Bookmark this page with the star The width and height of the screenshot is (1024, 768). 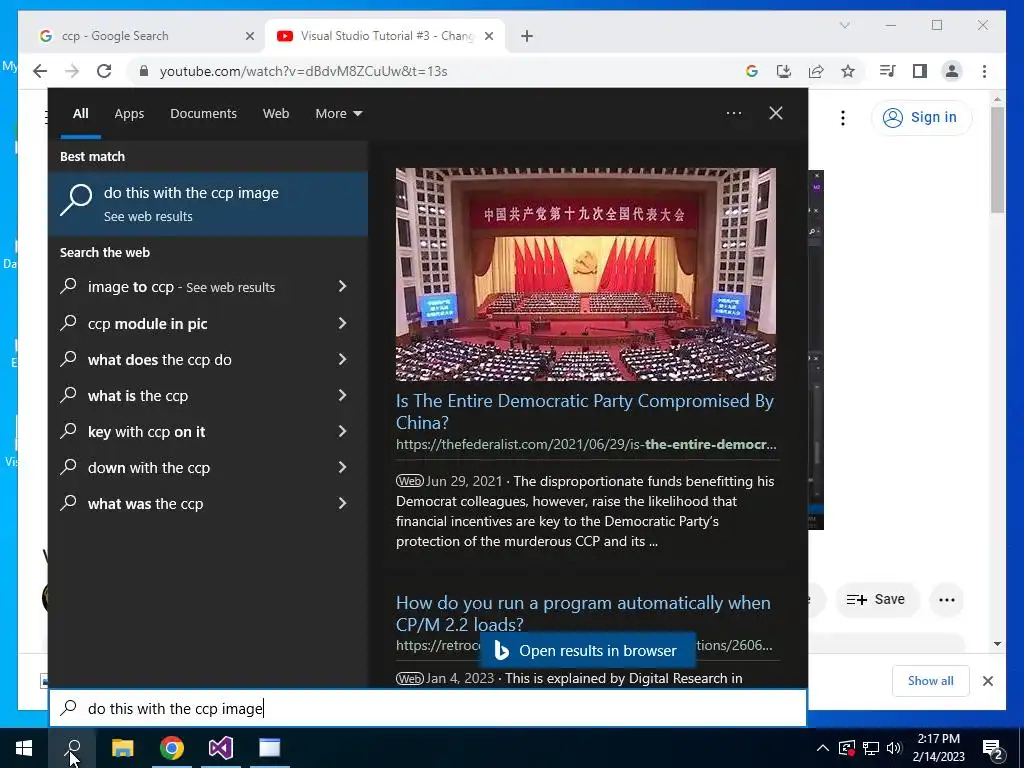click(848, 71)
